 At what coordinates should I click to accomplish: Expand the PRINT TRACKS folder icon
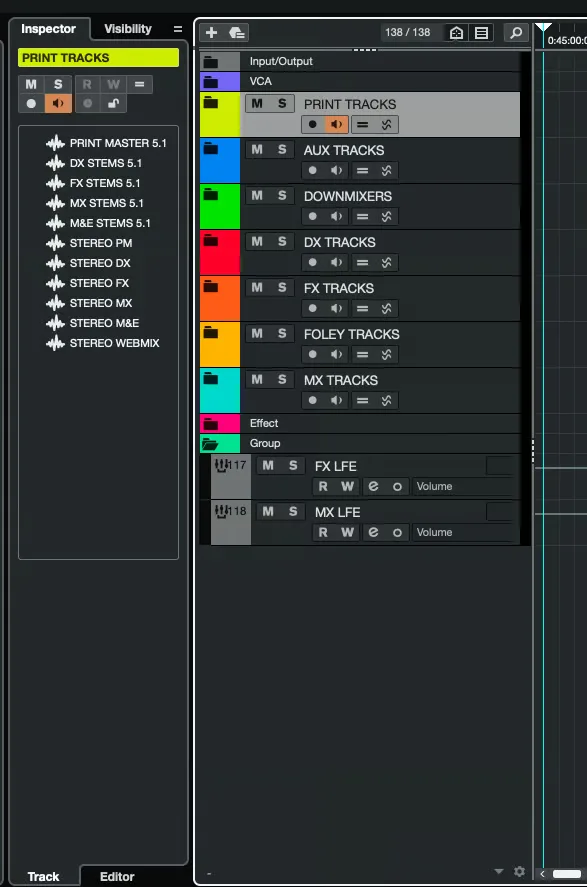coord(211,102)
